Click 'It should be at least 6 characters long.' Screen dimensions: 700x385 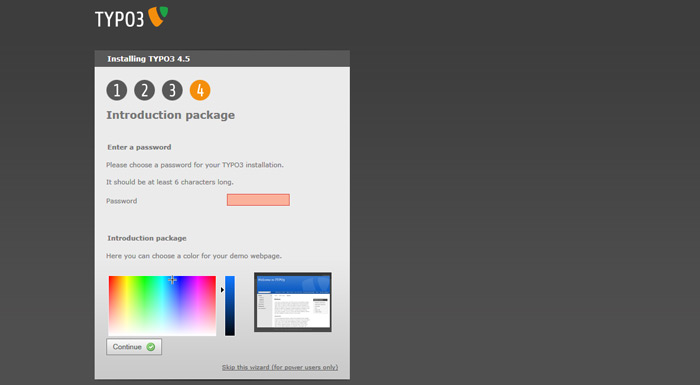[x=170, y=182]
